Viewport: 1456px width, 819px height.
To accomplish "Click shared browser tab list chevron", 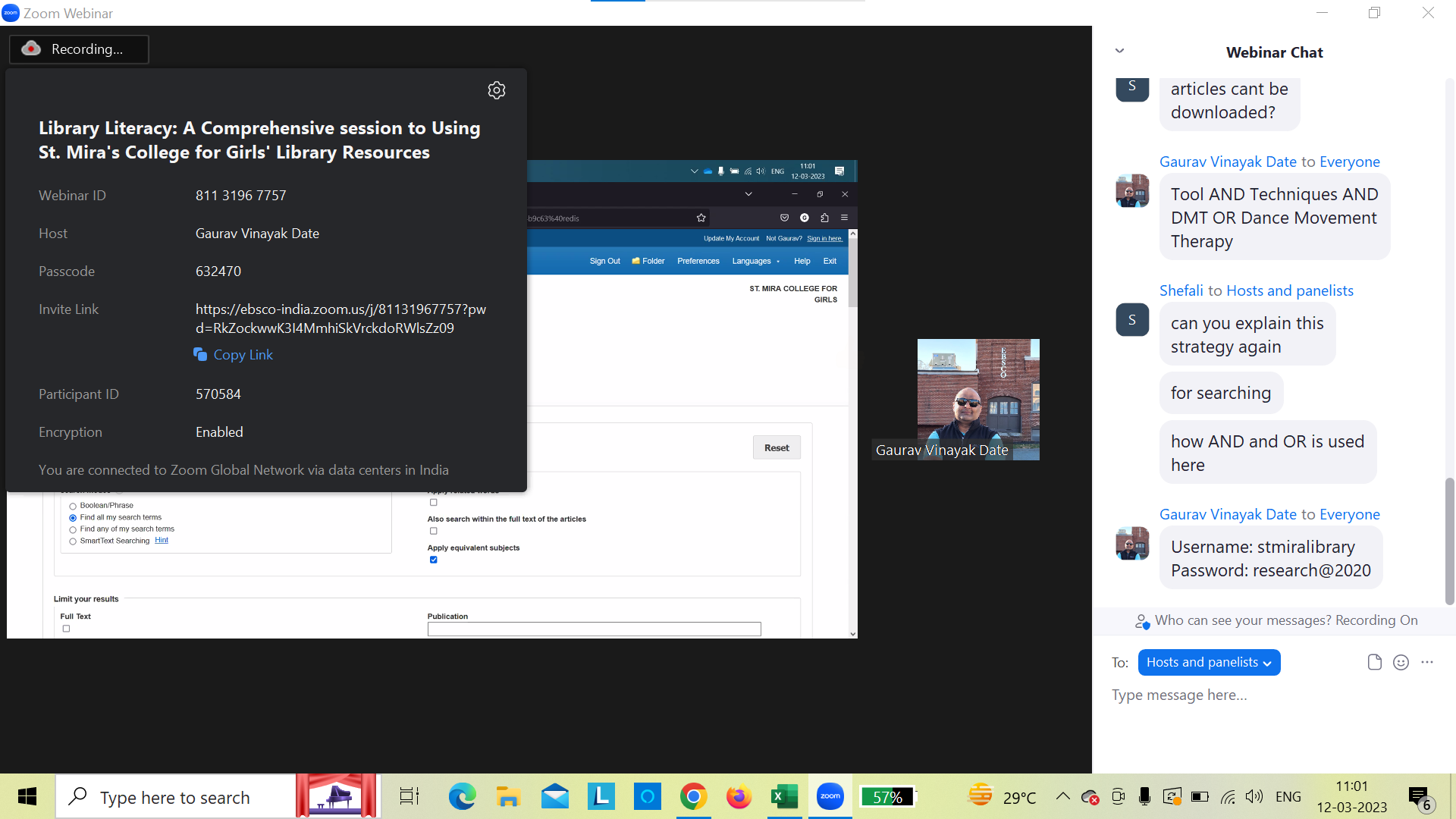I will pyautogui.click(x=748, y=194).
